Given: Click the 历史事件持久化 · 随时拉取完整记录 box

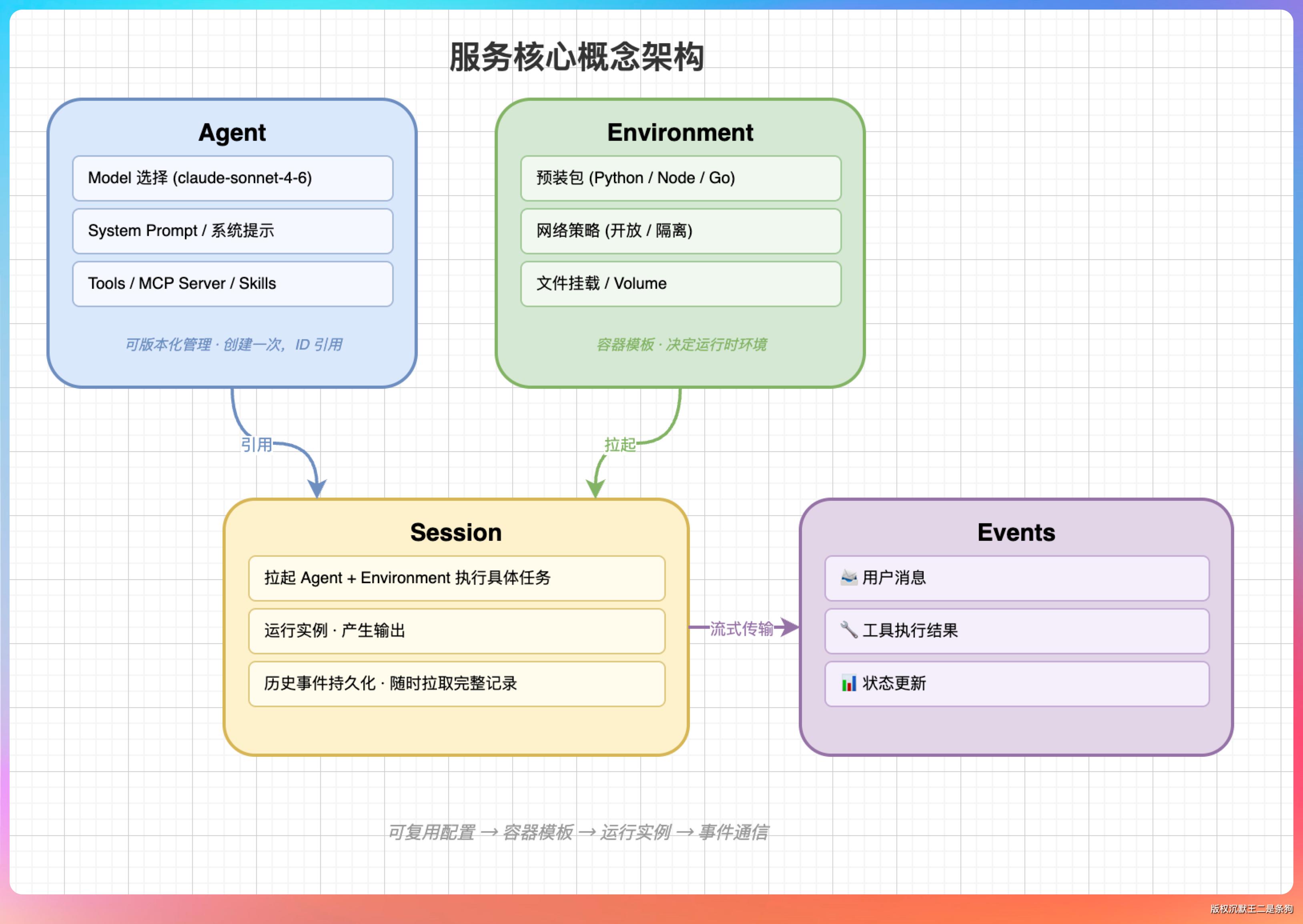Looking at the screenshot, I should click(457, 683).
